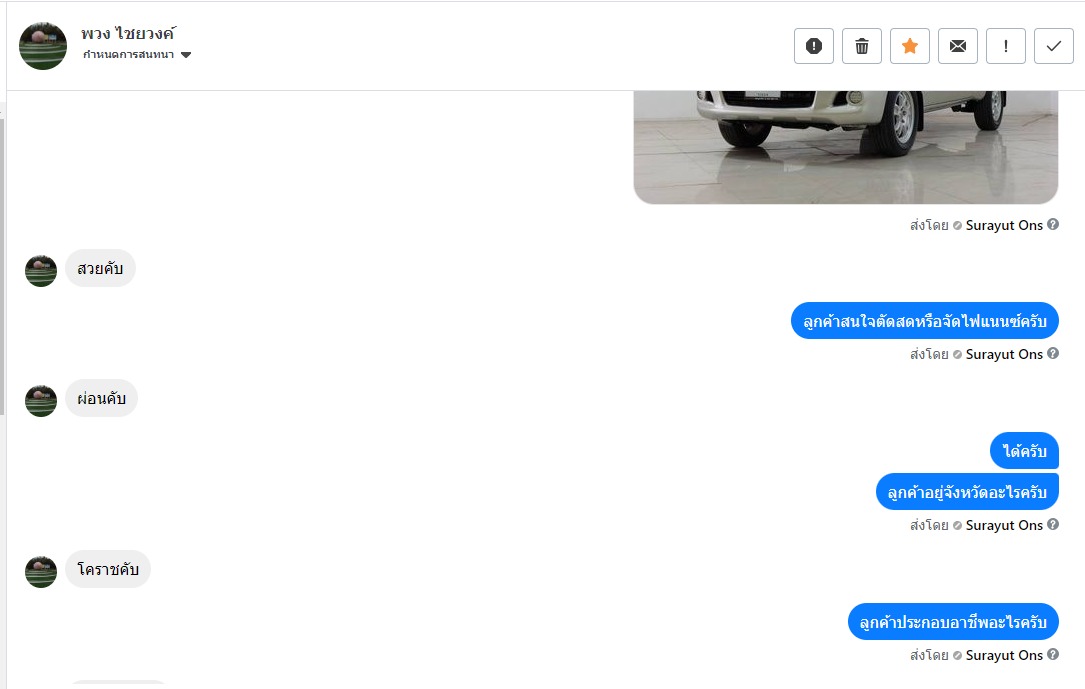Click help icon under ไฟแนนซ์ question message
This screenshot has width=1085, height=689.
click(1052, 353)
